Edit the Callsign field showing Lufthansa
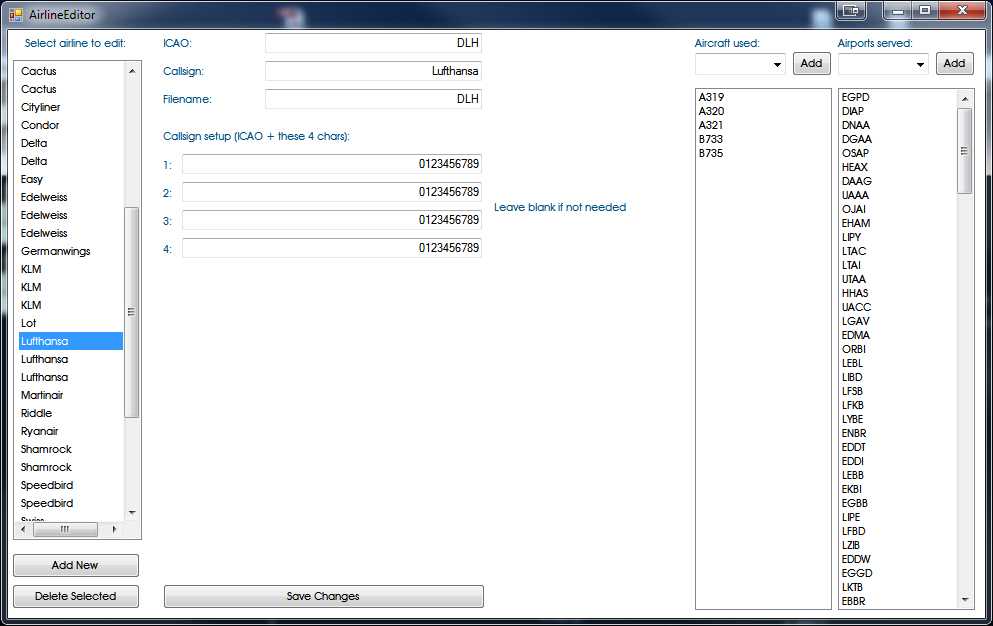The image size is (993, 626). point(372,71)
